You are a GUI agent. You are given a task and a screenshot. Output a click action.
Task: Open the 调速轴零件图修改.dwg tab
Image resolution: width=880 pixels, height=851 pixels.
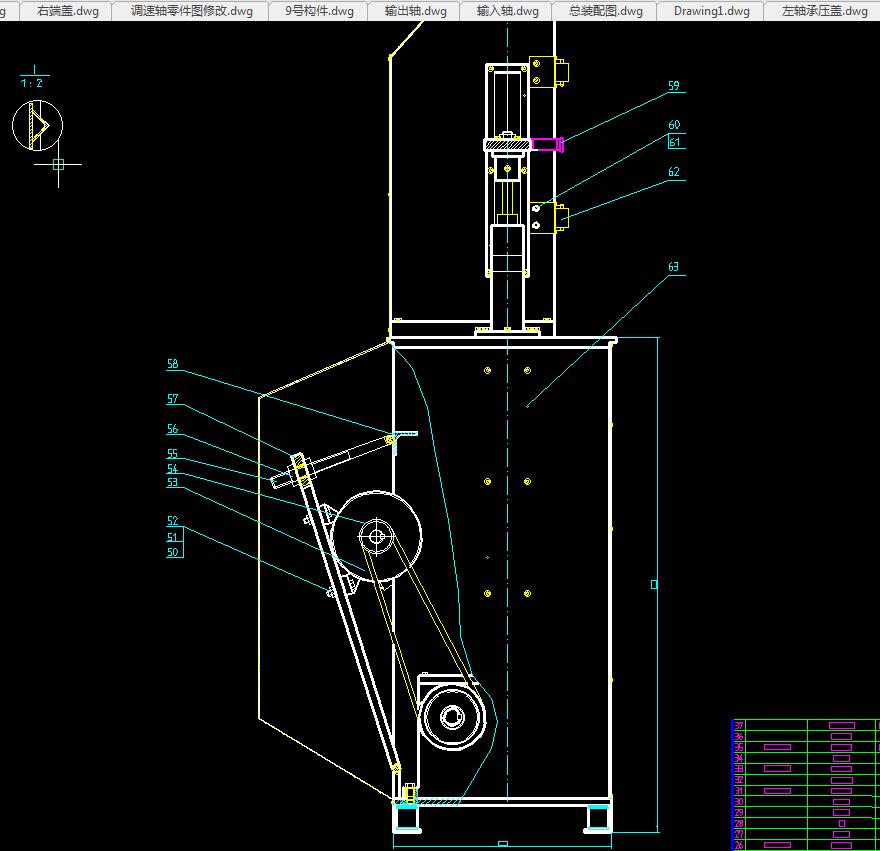point(191,11)
